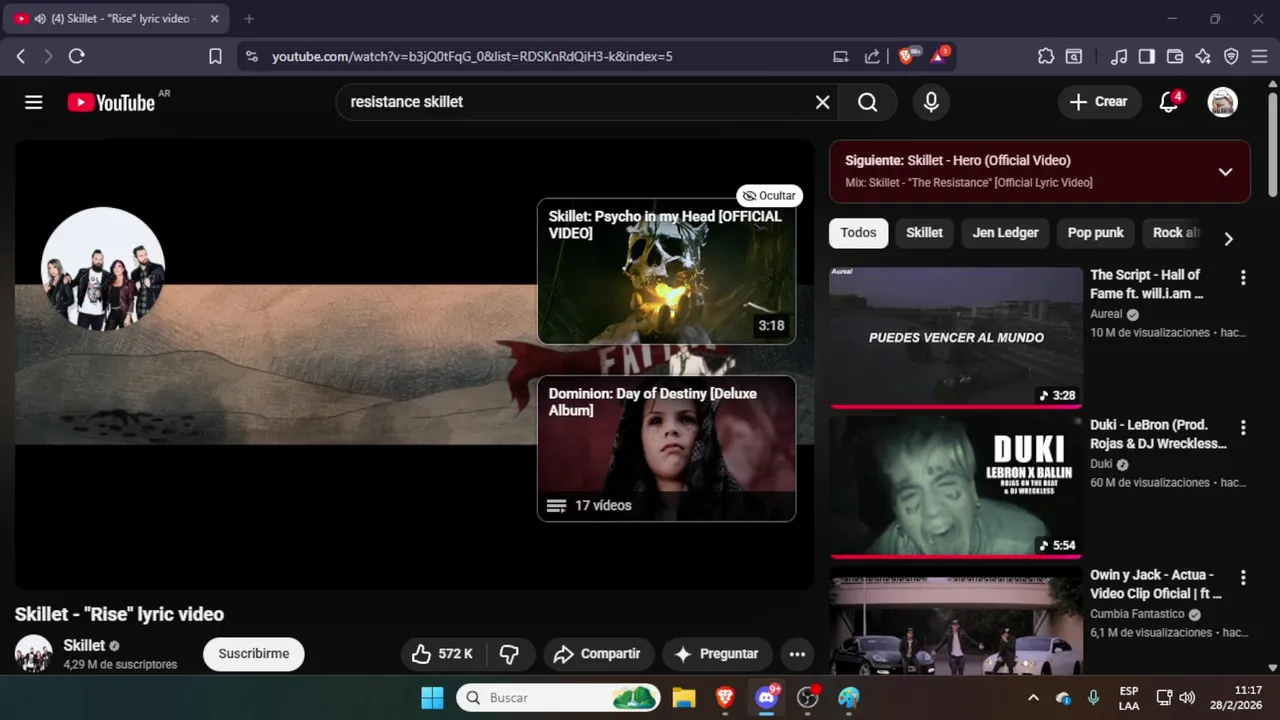Go to the YouTube home logo
The height and width of the screenshot is (720, 1280).
click(x=112, y=102)
